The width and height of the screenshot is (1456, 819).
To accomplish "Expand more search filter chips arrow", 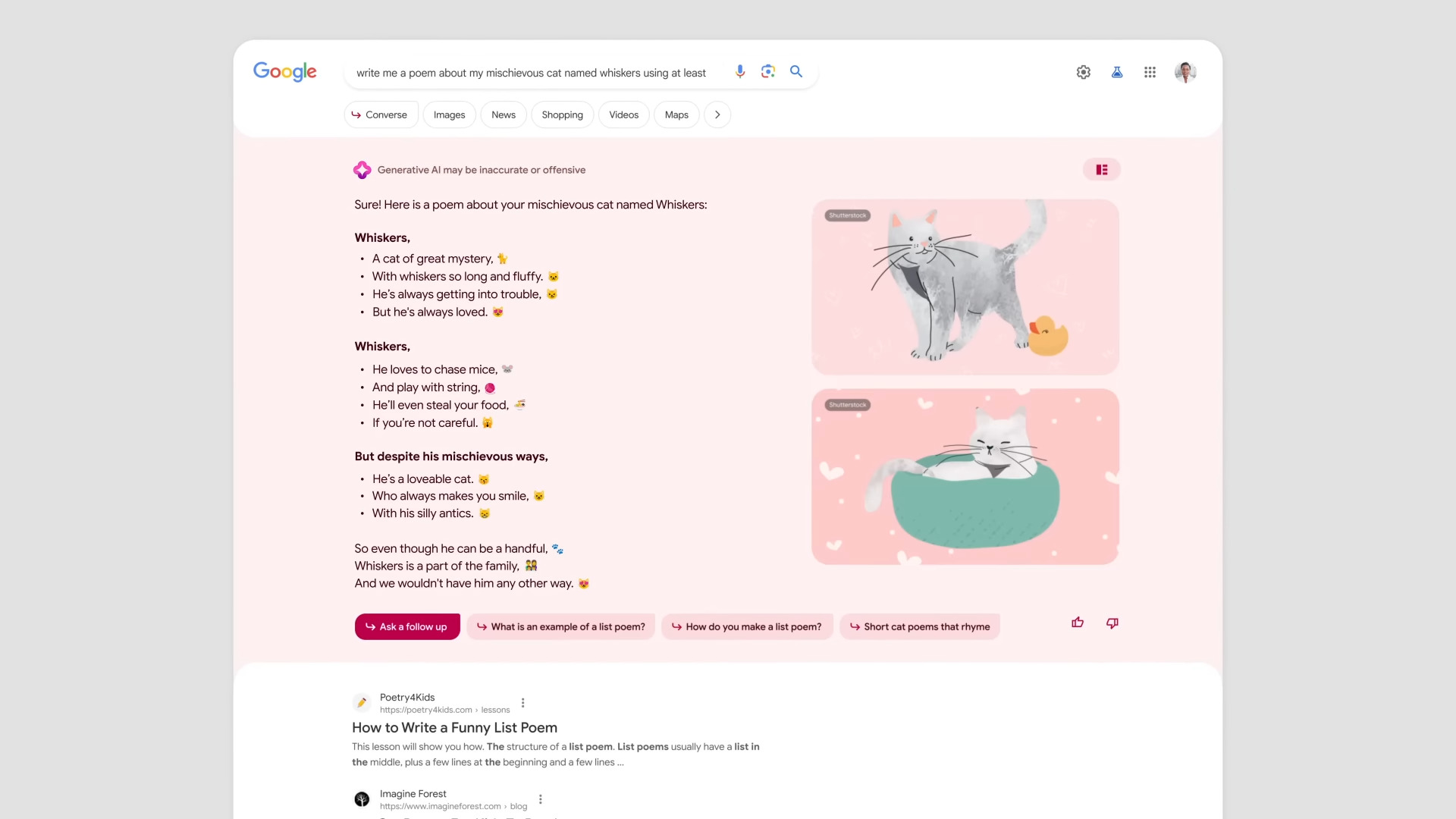I will (717, 115).
